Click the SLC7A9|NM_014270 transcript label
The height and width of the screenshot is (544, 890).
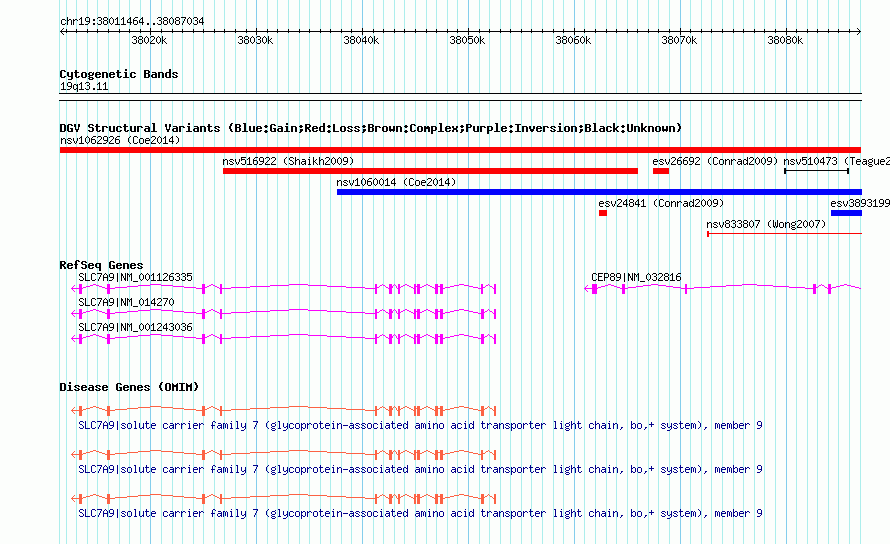126,302
